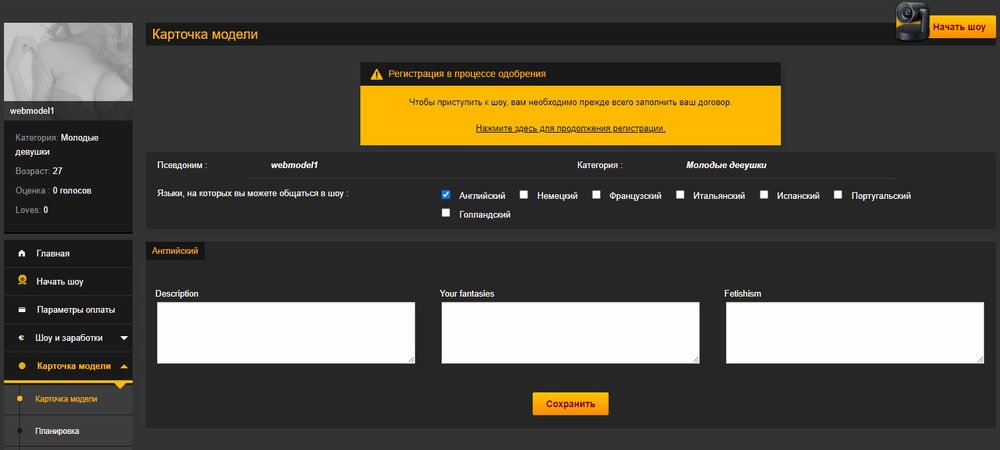Click the home icon beside Главная

coord(22,254)
